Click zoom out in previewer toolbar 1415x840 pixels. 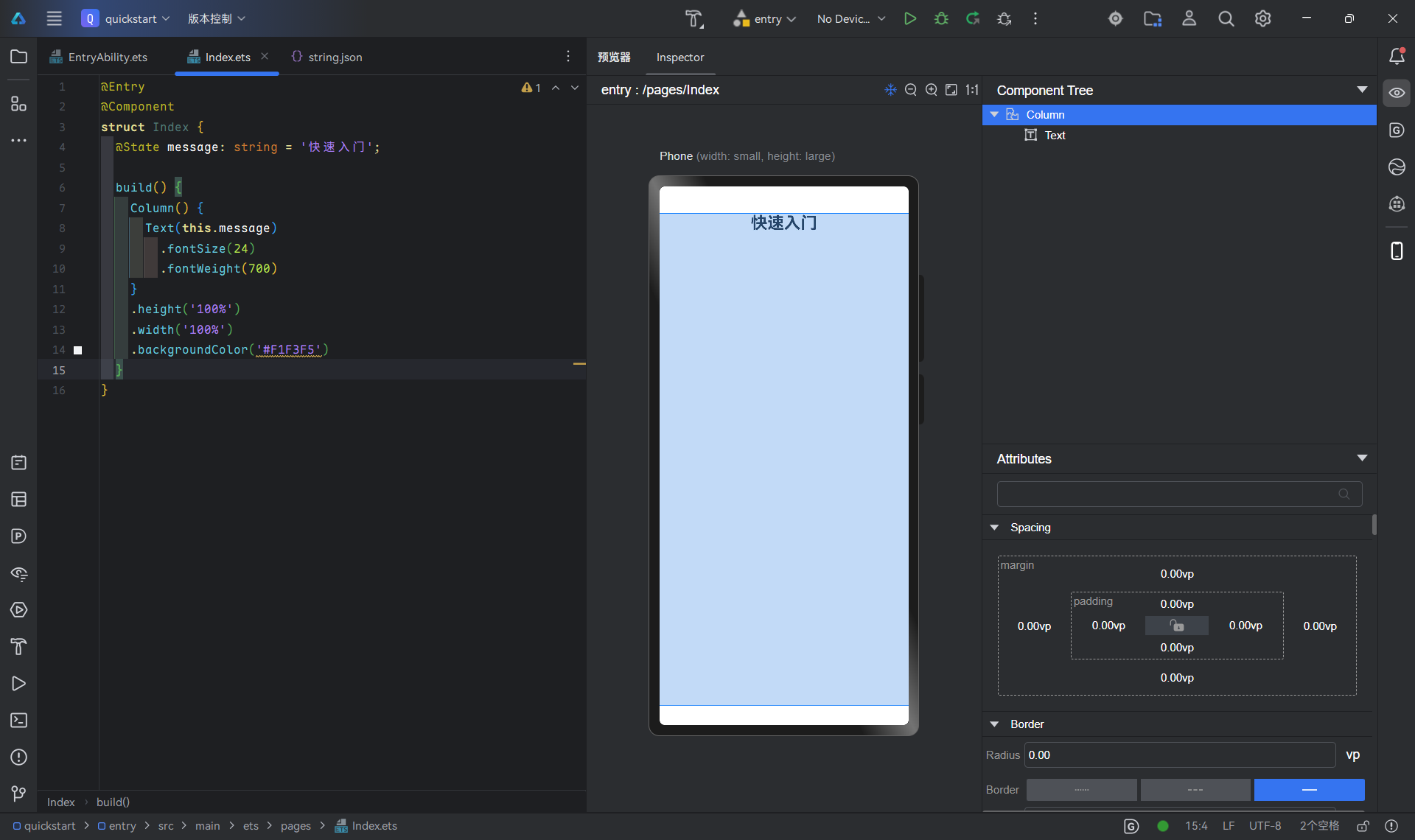pos(911,90)
